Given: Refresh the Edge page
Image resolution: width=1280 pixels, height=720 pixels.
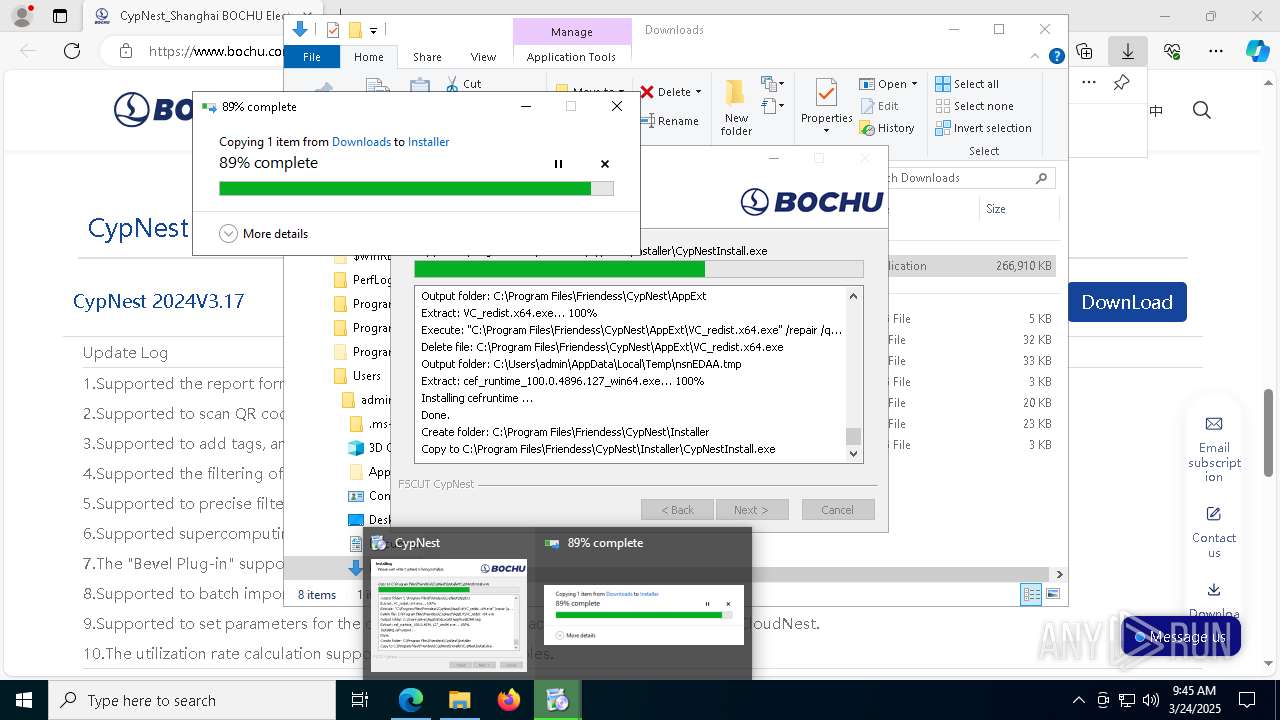Looking at the screenshot, I should [x=72, y=51].
